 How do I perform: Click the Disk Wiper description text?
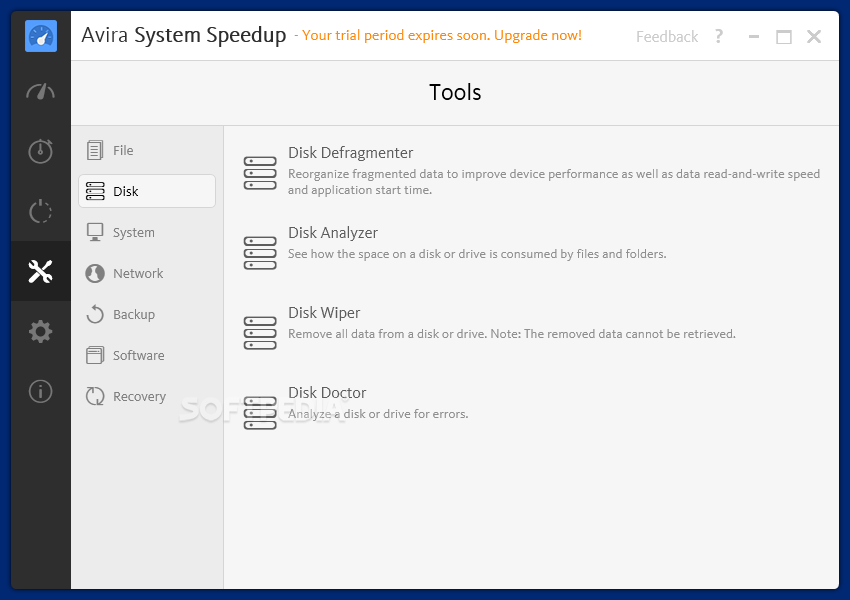click(x=512, y=334)
